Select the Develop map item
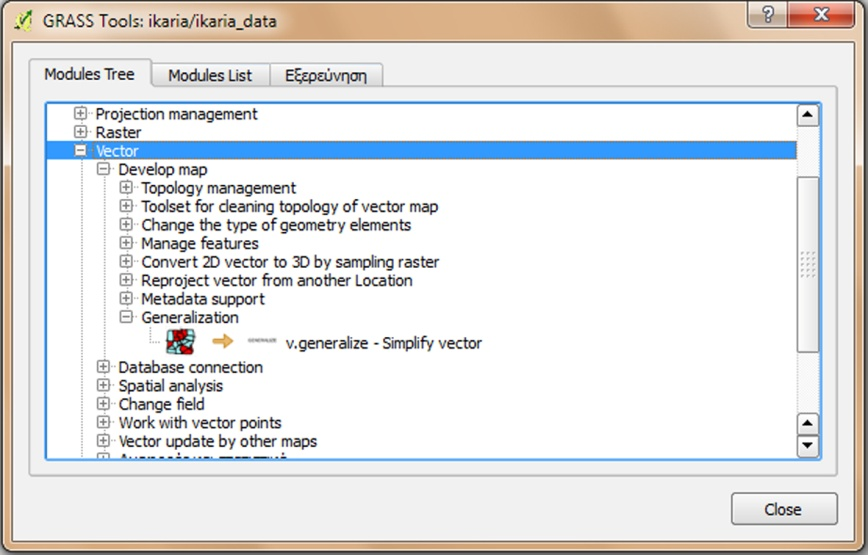This screenshot has height=555, width=868. pos(163,169)
